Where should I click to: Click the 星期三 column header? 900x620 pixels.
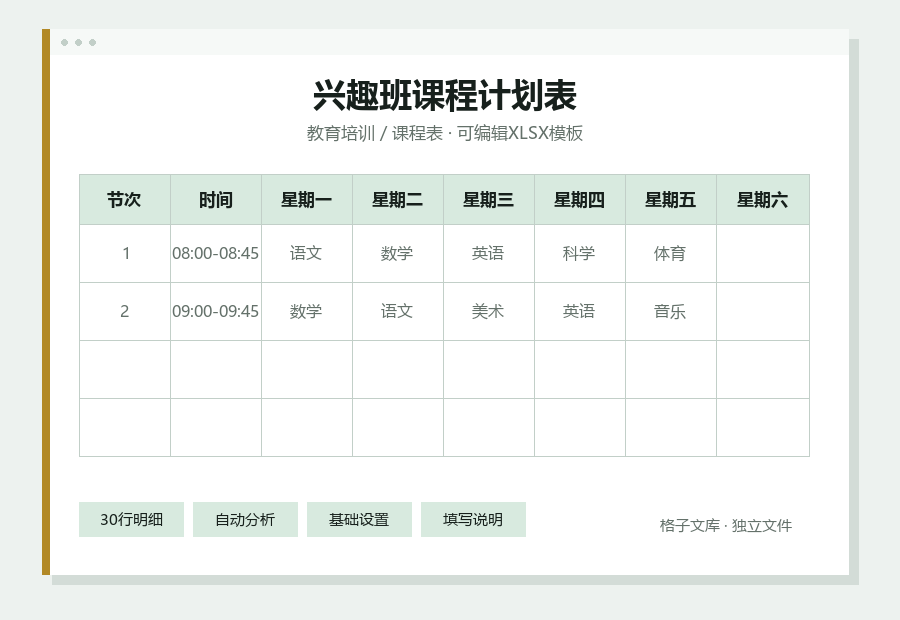(x=489, y=200)
